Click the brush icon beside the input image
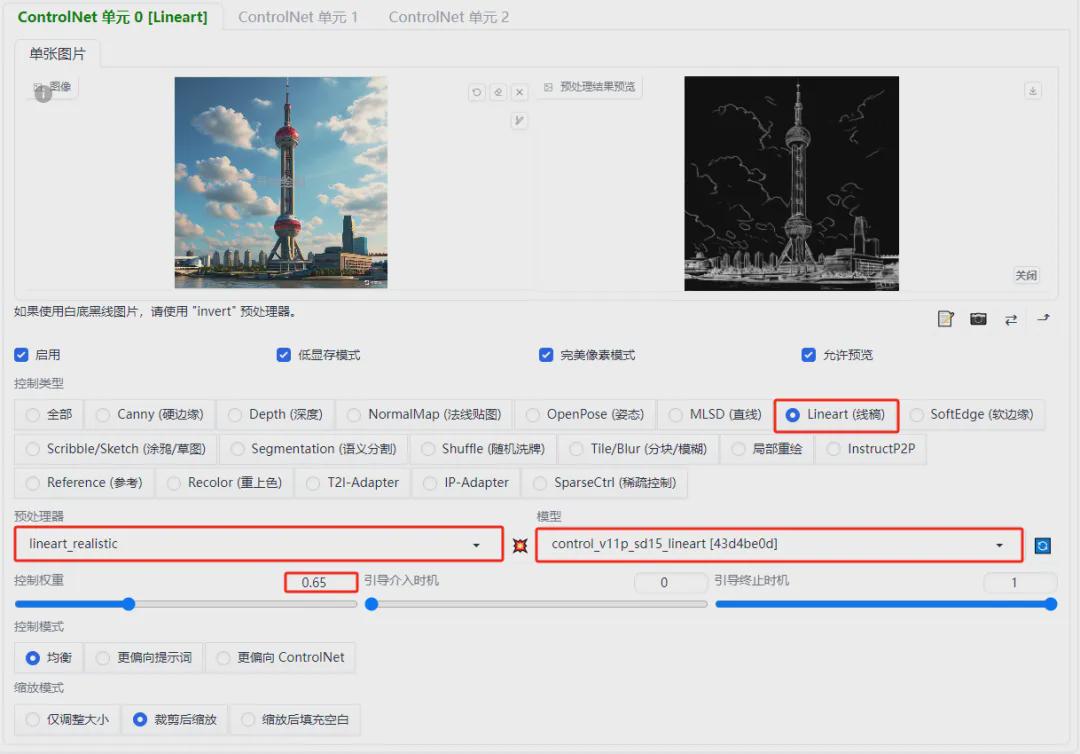The width and height of the screenshot is (1080, 754). [x=519, y=121]
